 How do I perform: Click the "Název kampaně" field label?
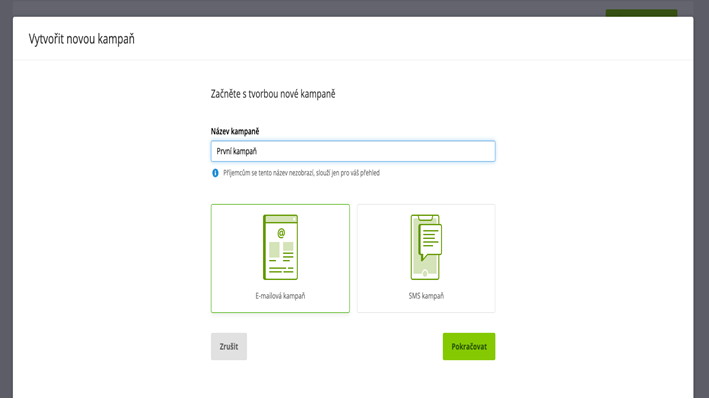tap(235, 131)
